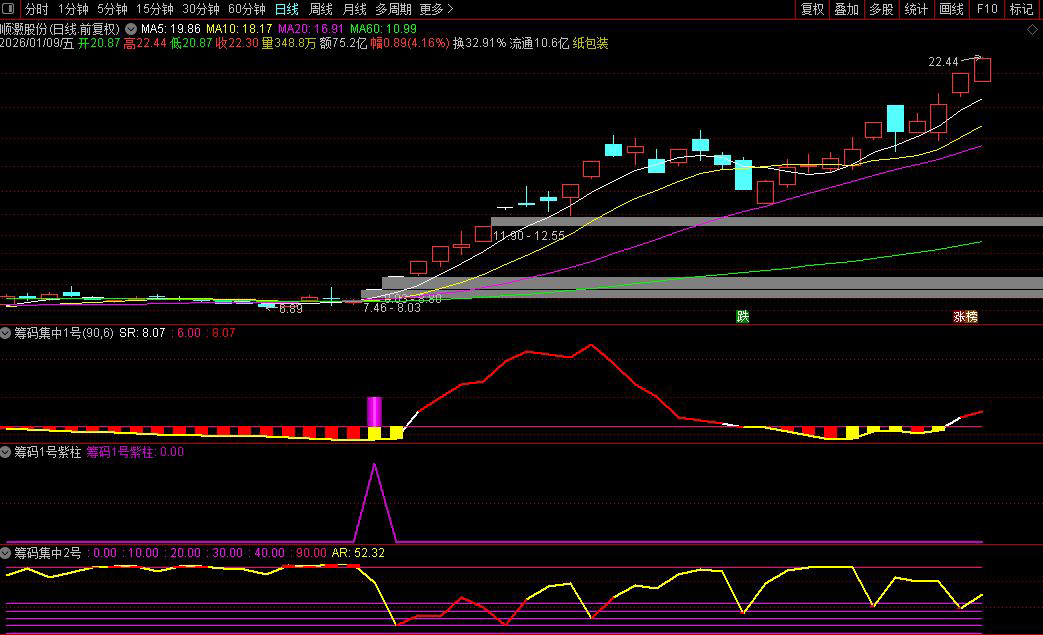The width and height of the screenshot is (1043, 635).
Task: Click the top-left layout icon
Action: click(10, 9)
